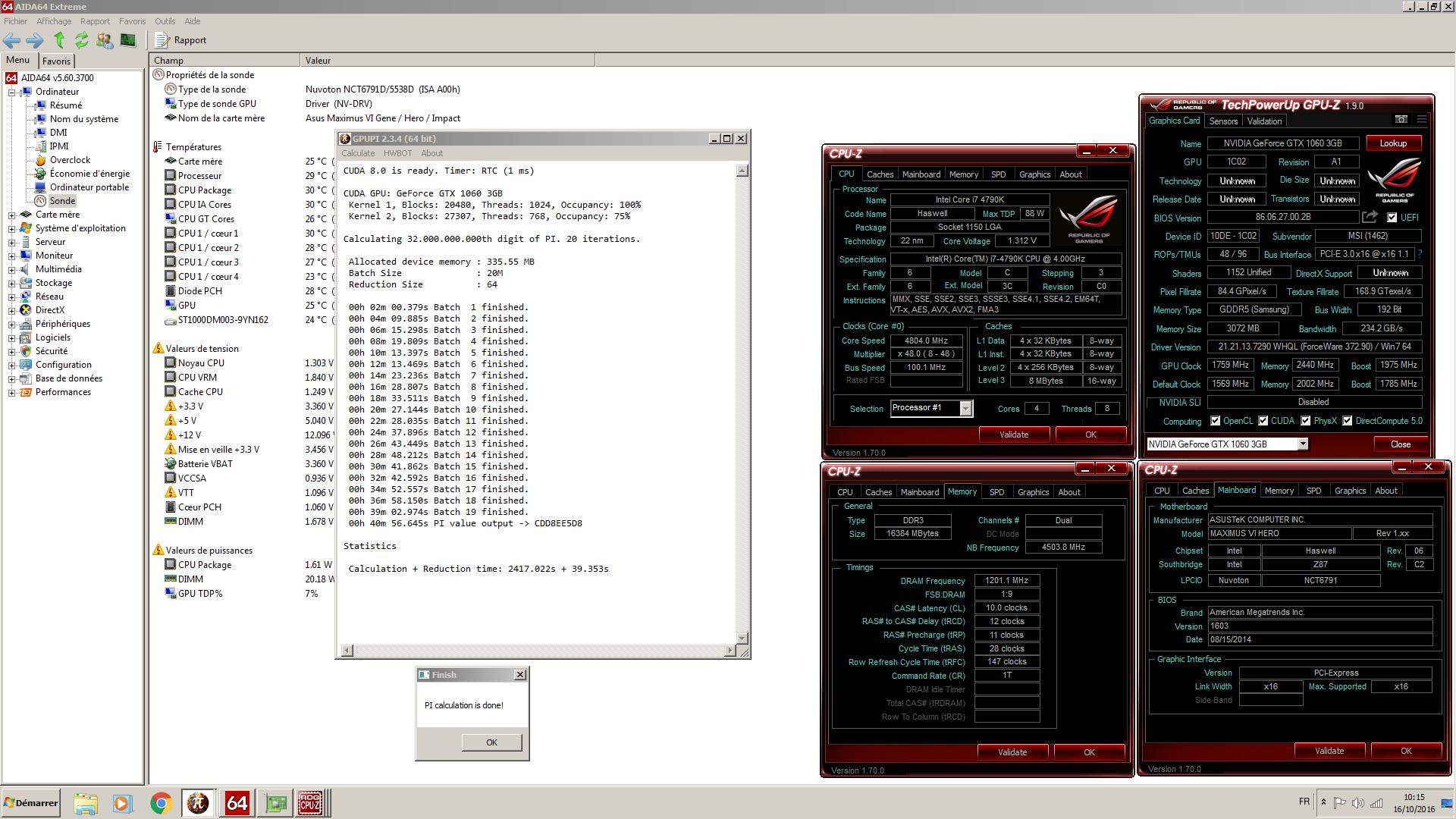Click the clock showing 10:15

pyautogui.click(x=1414, y=797)
